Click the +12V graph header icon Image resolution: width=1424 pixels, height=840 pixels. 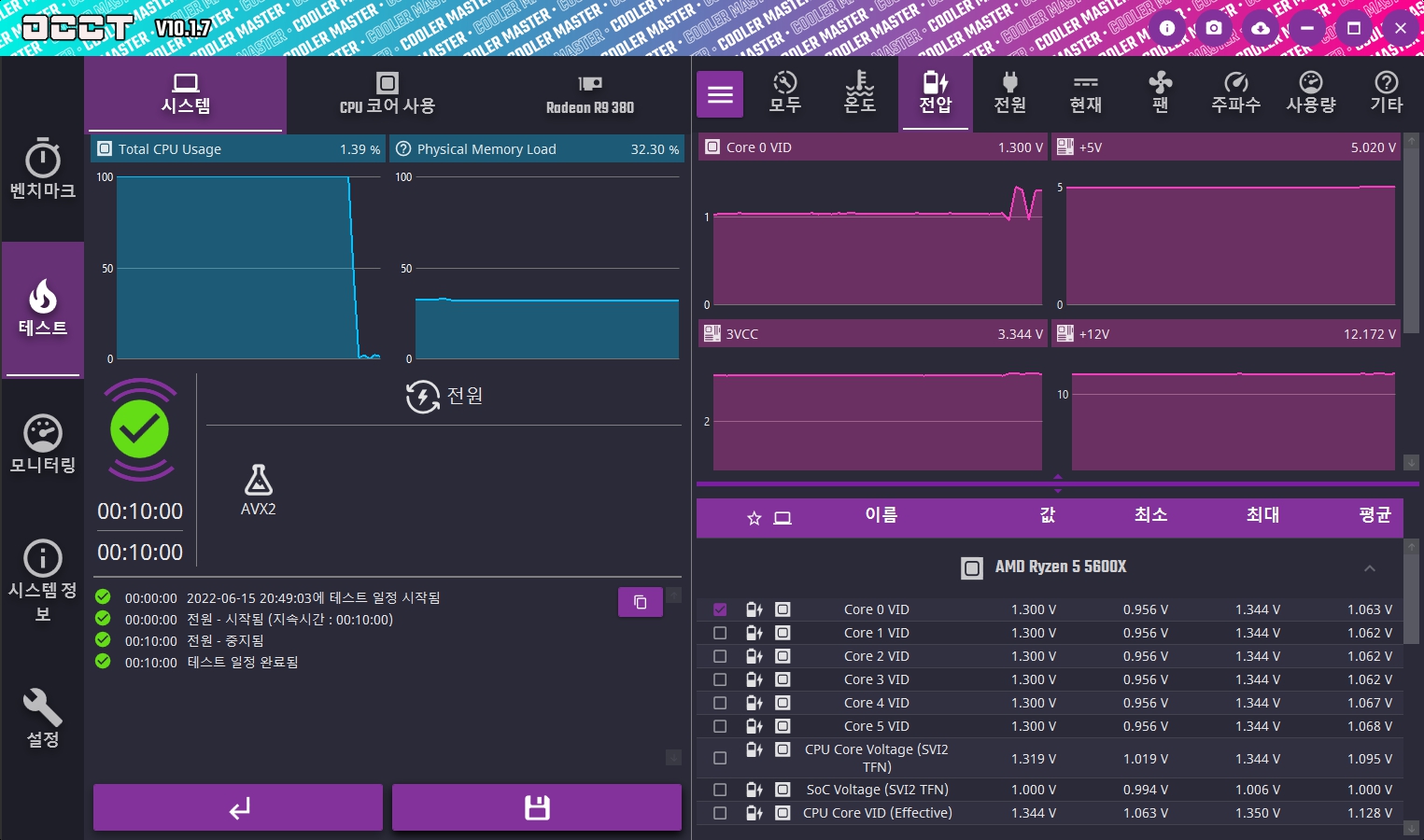coord(1064,333)
